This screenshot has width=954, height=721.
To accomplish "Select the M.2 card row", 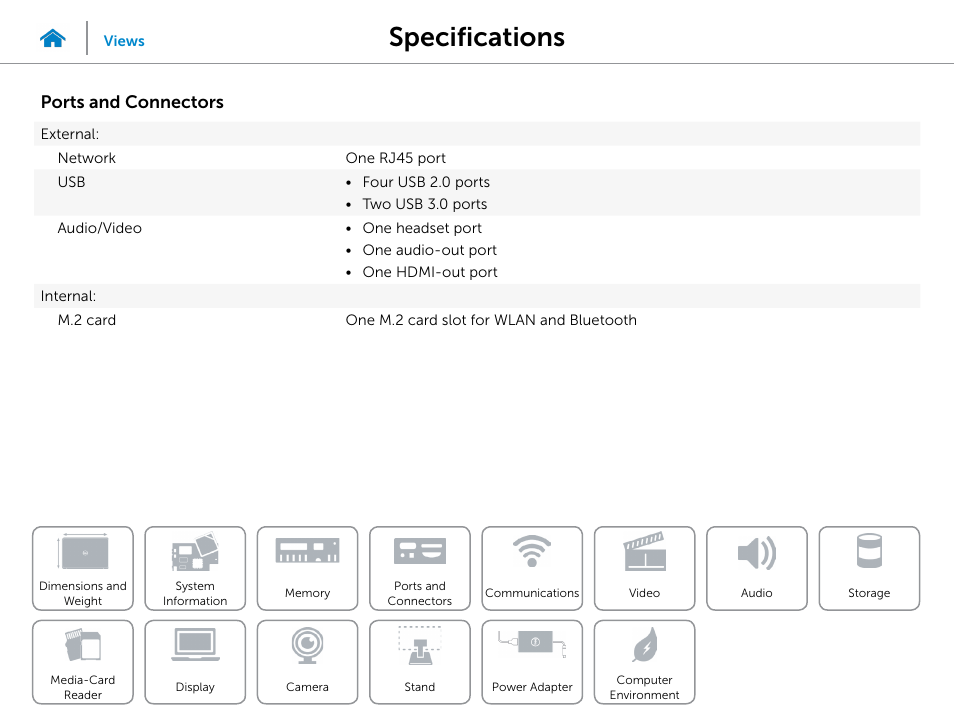I will pyautogui.click(x=477, y=320).
